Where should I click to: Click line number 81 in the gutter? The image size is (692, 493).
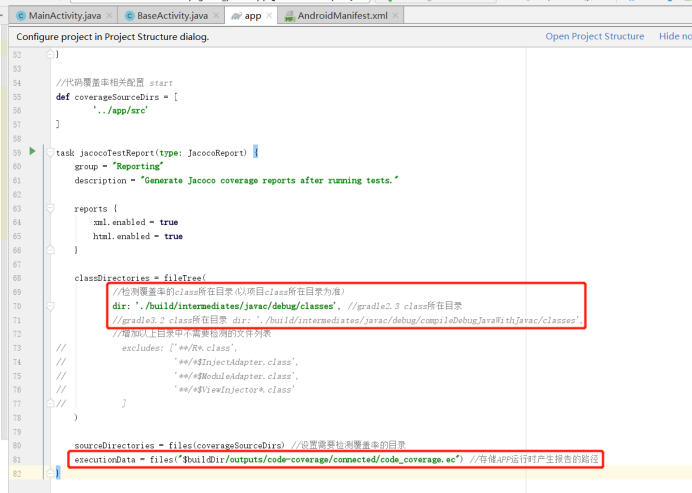[17, 459]
